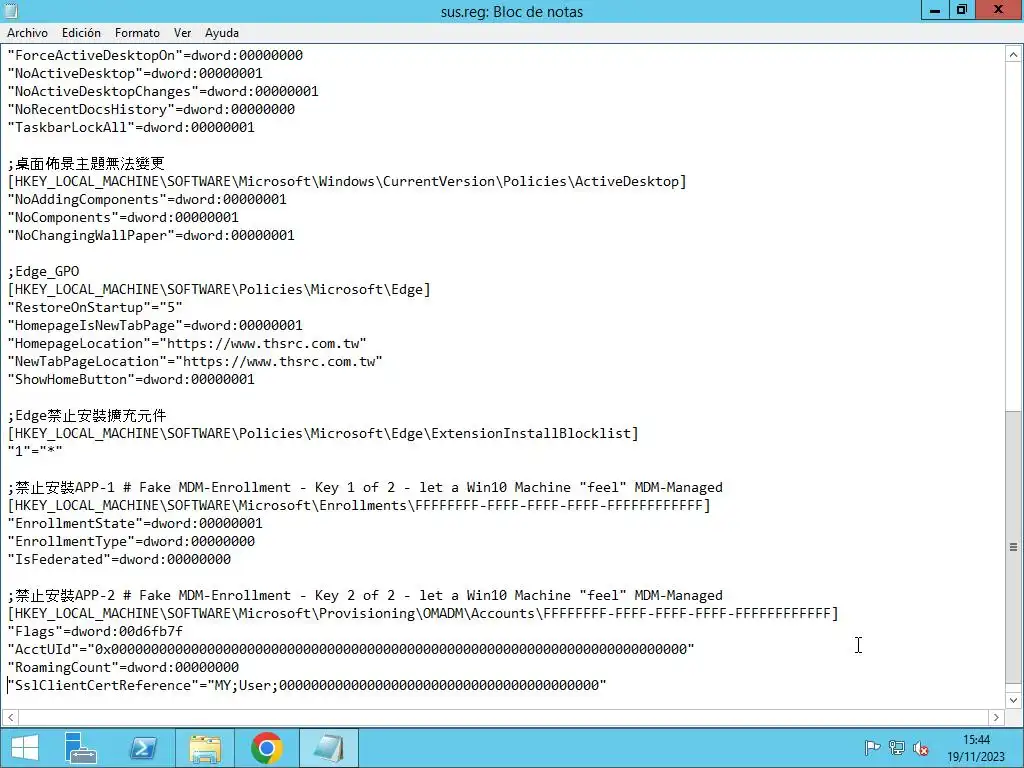Click the "AcctUId" line
The width and height of the screenshot is (1024, 768).
click(351, 650)
